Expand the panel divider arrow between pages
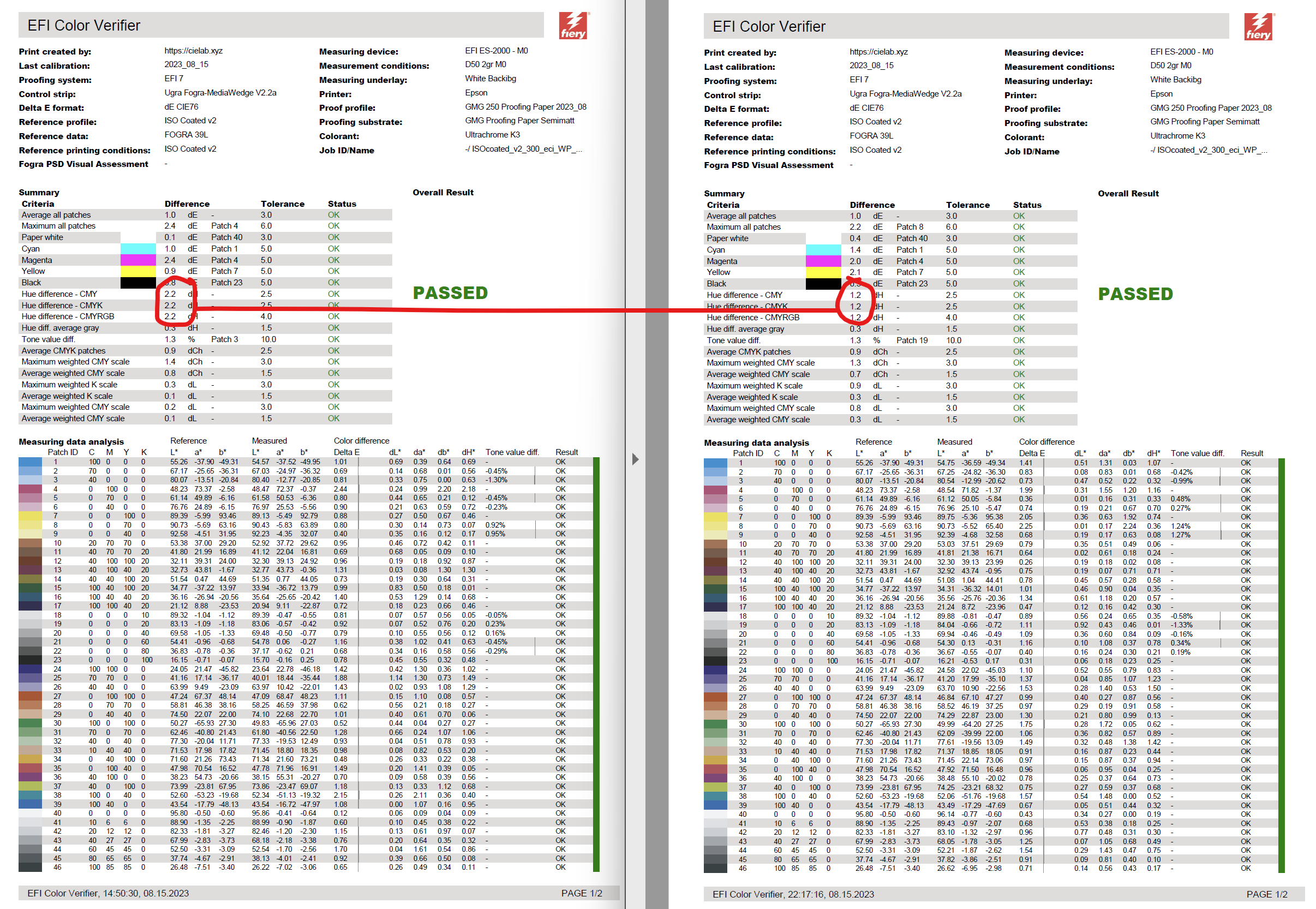Image resolution: width=1316 pixels, height=909 pixels. pos(635,459)
